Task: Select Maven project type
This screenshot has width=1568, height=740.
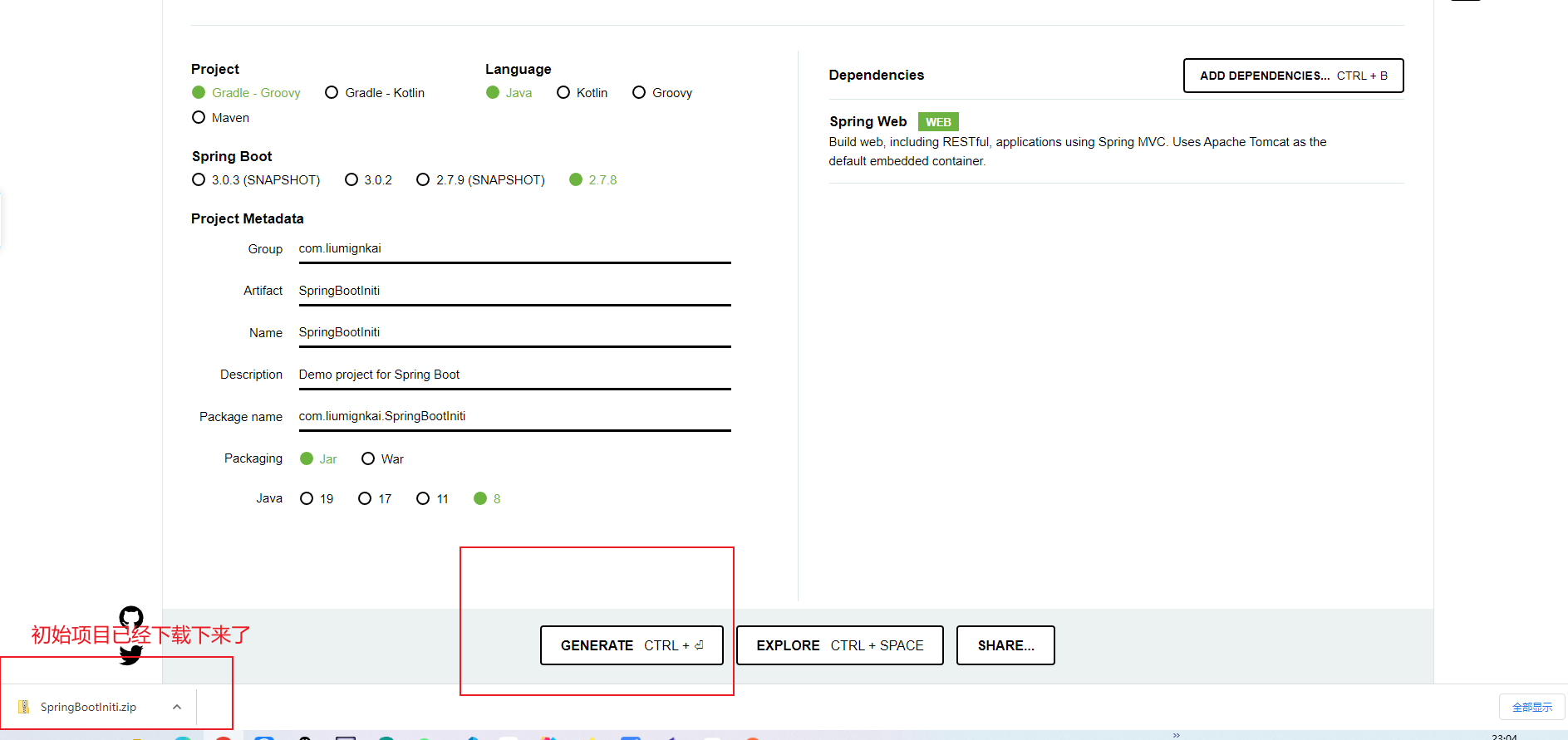Action: tap(199, 118)
